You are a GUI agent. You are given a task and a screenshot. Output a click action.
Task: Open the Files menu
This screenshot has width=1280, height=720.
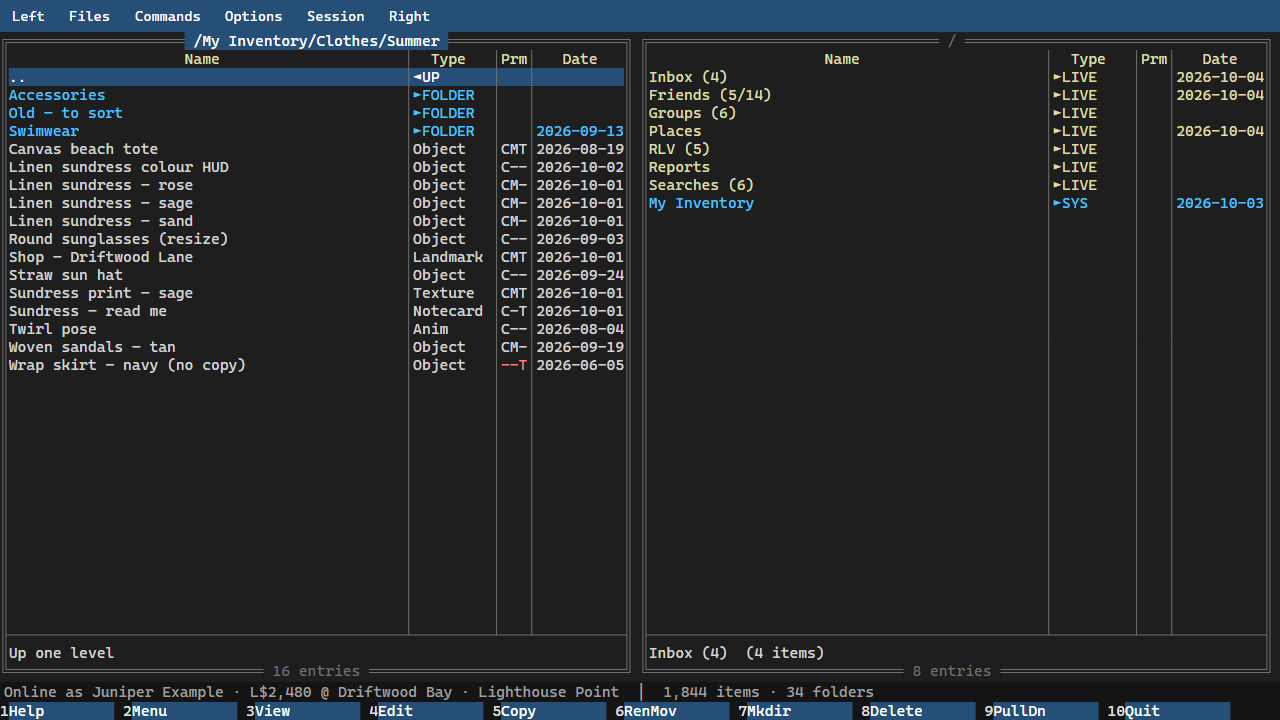[89, 16]
